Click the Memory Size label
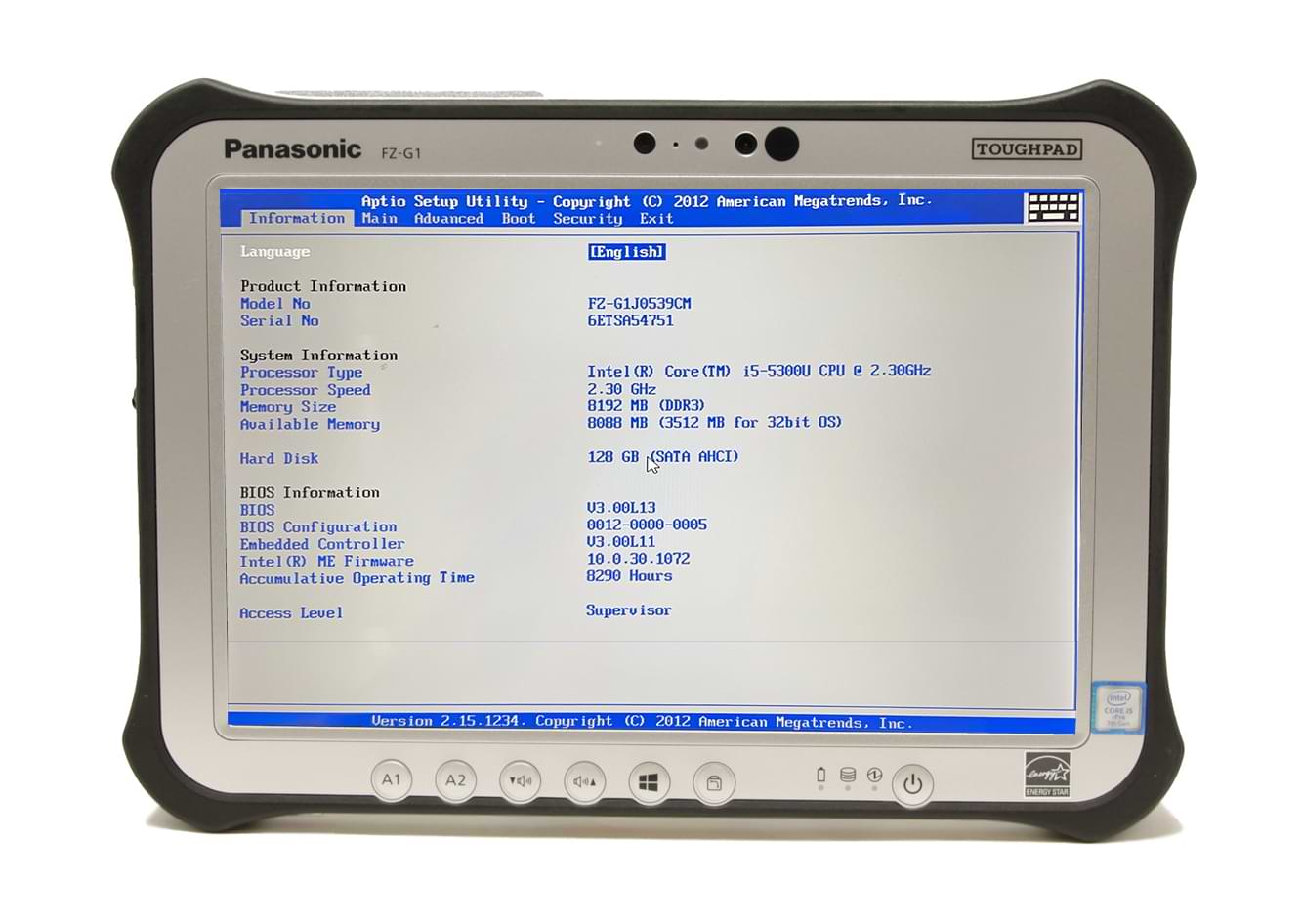Screen dimensions: 1302x924 tap(288, 407)
